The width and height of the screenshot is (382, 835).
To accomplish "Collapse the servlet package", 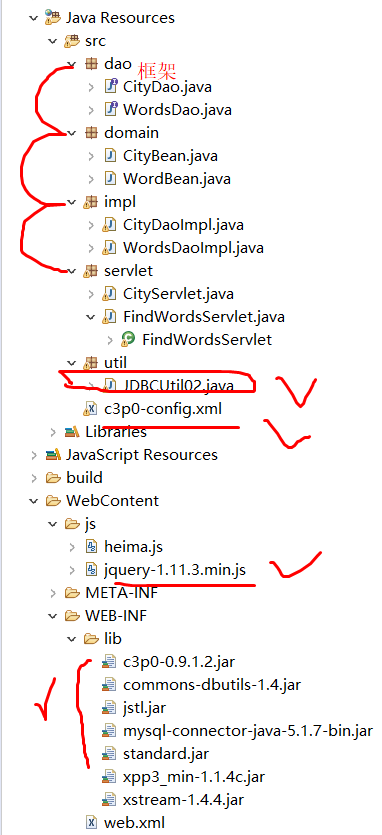I will pyautogui.click(x=72, y=271).
